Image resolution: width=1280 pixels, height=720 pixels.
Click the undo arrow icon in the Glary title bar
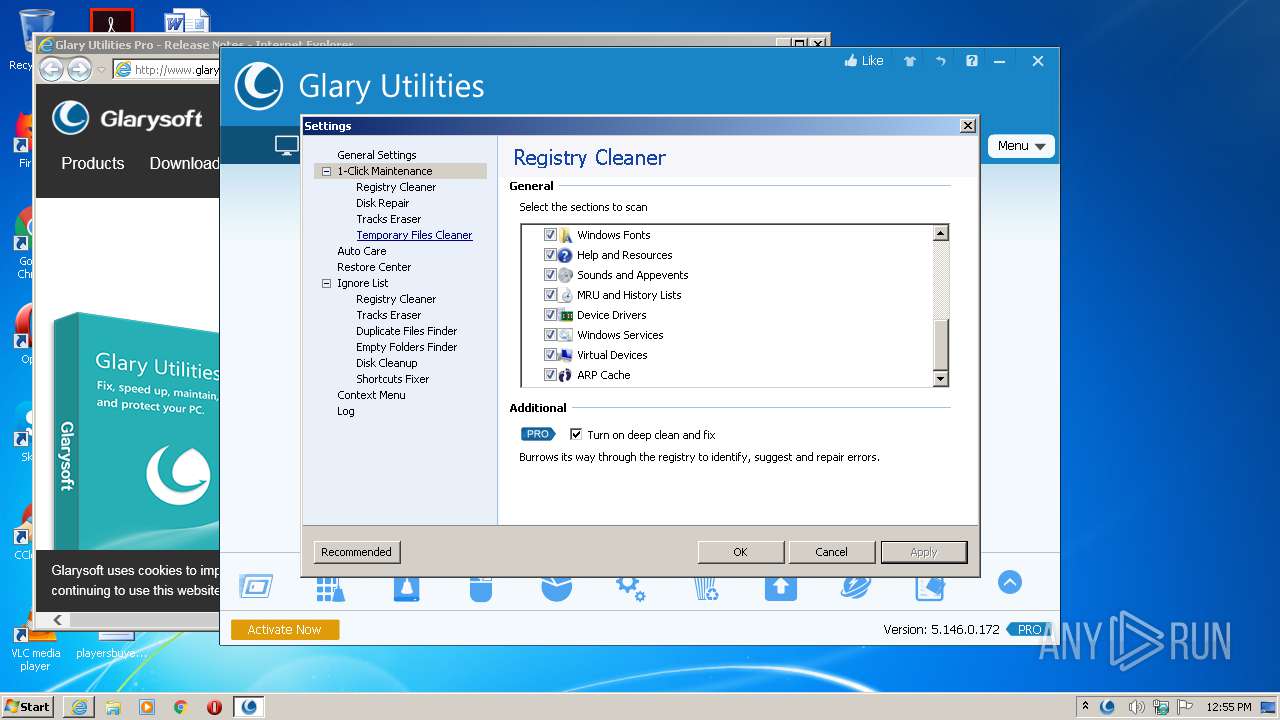pyautogui.click(x=940, y=61)
